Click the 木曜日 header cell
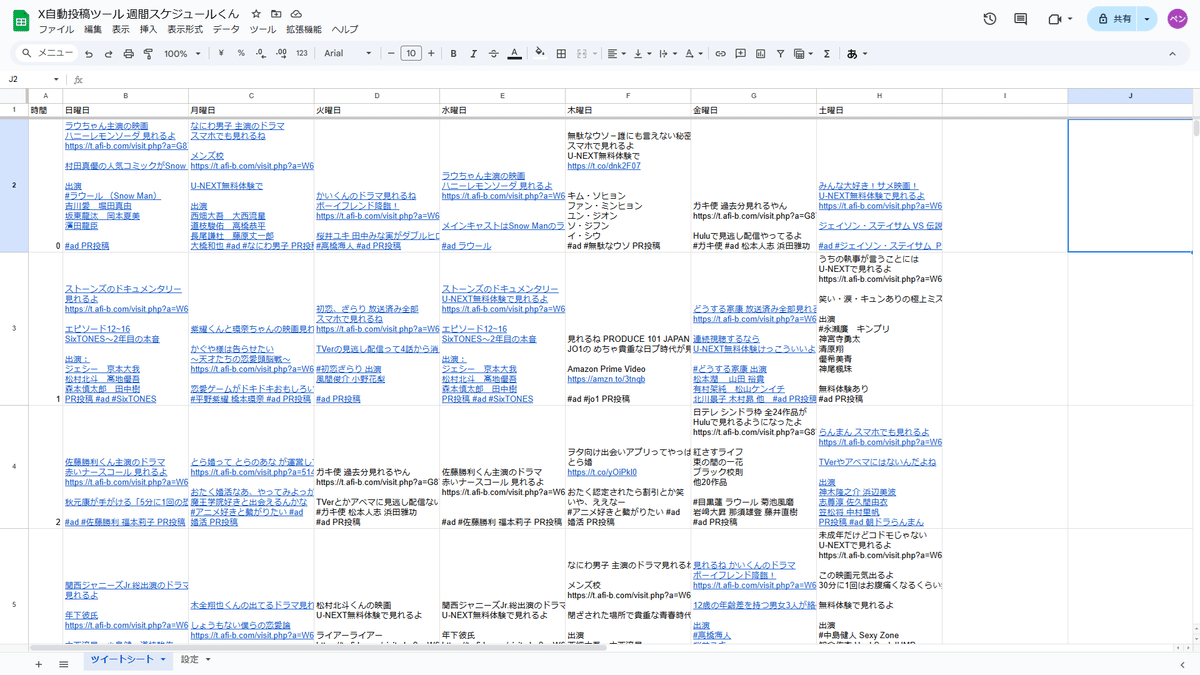Image resolution: width=1200 pixels, height=675 pixels. [x=627, y=110]
